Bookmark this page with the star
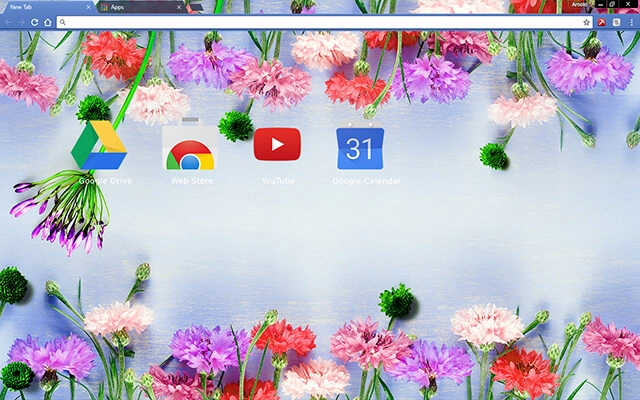The image size is (640, 400). click(586, 22)
